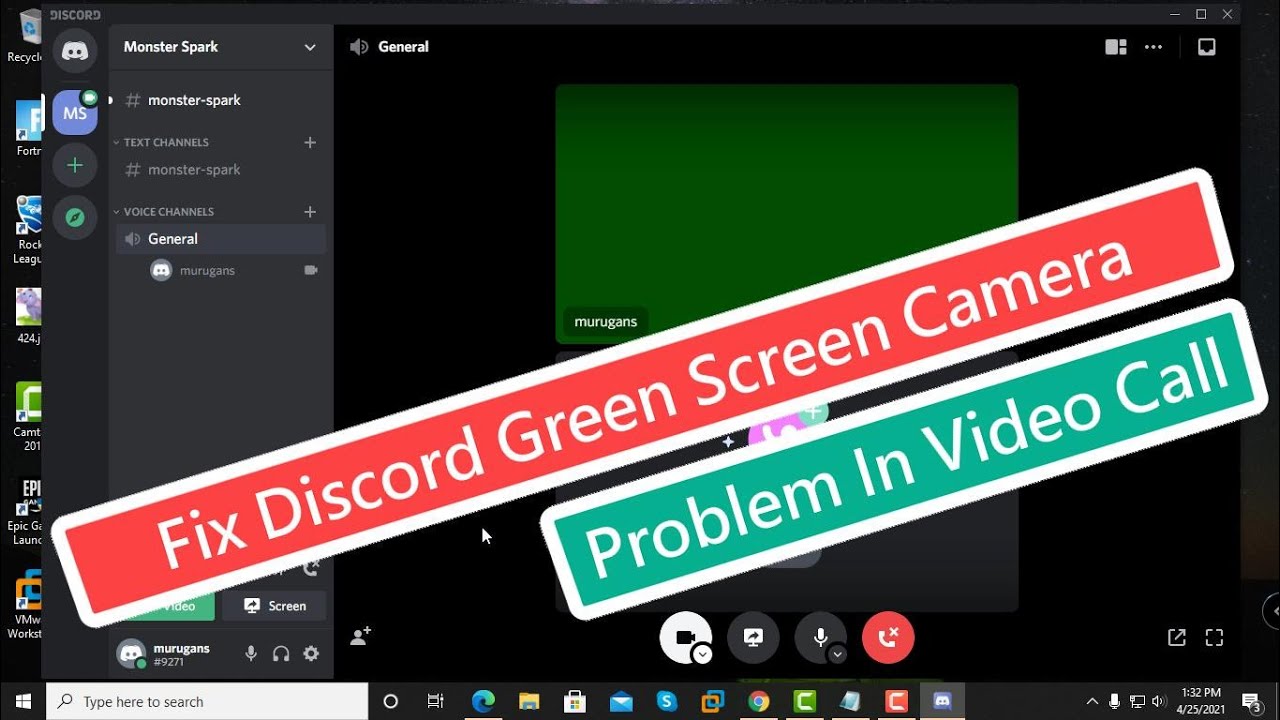This screenshot has width=1280, height=720.
Task: Switch to Discord on taskbar
Action: [x=943, y=701]
